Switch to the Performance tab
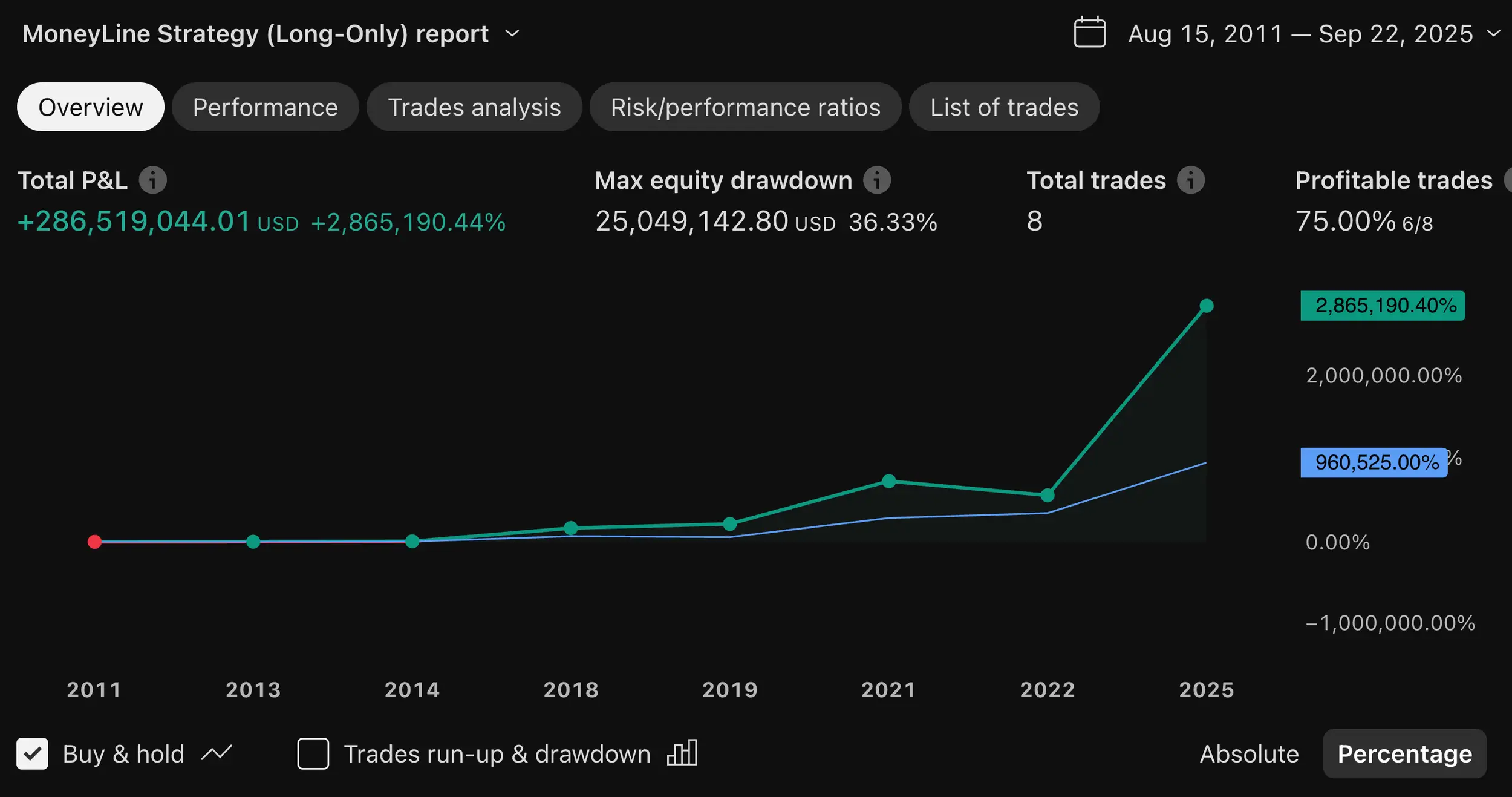Image resolution: width=1512 pixels, height=797 pixels. coord(265,107)
